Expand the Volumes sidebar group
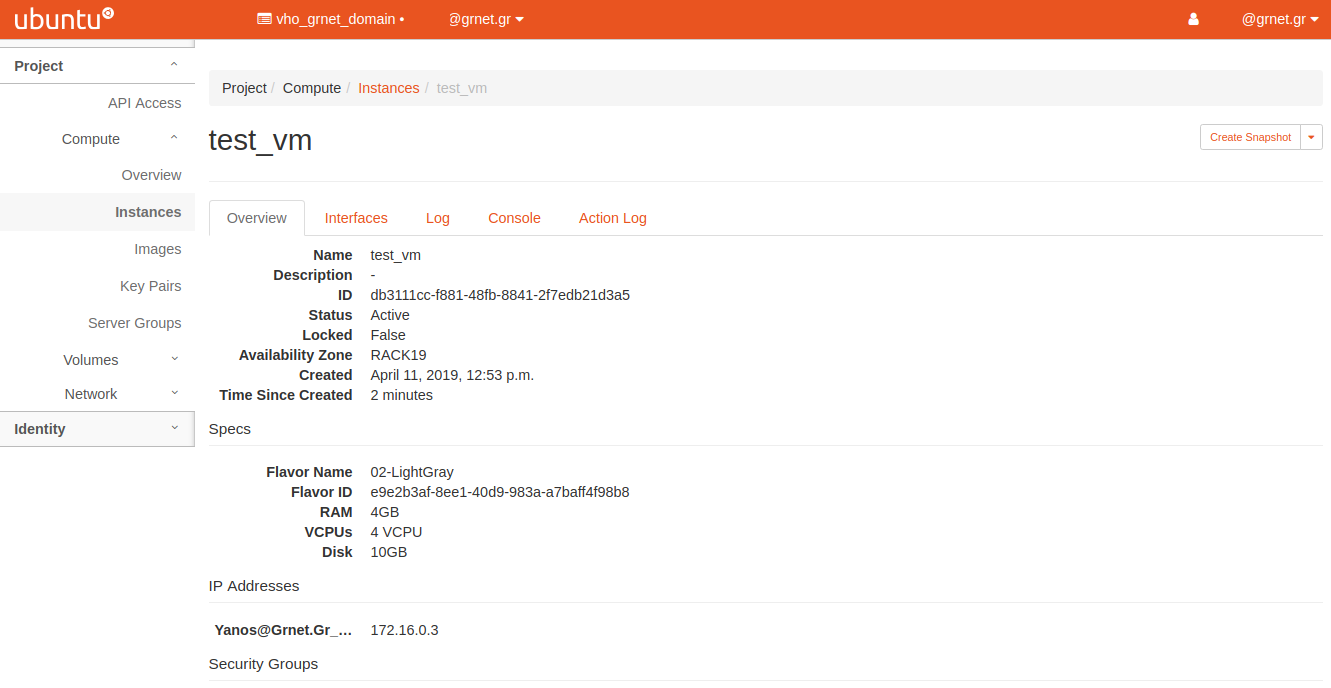 (120, 360)
